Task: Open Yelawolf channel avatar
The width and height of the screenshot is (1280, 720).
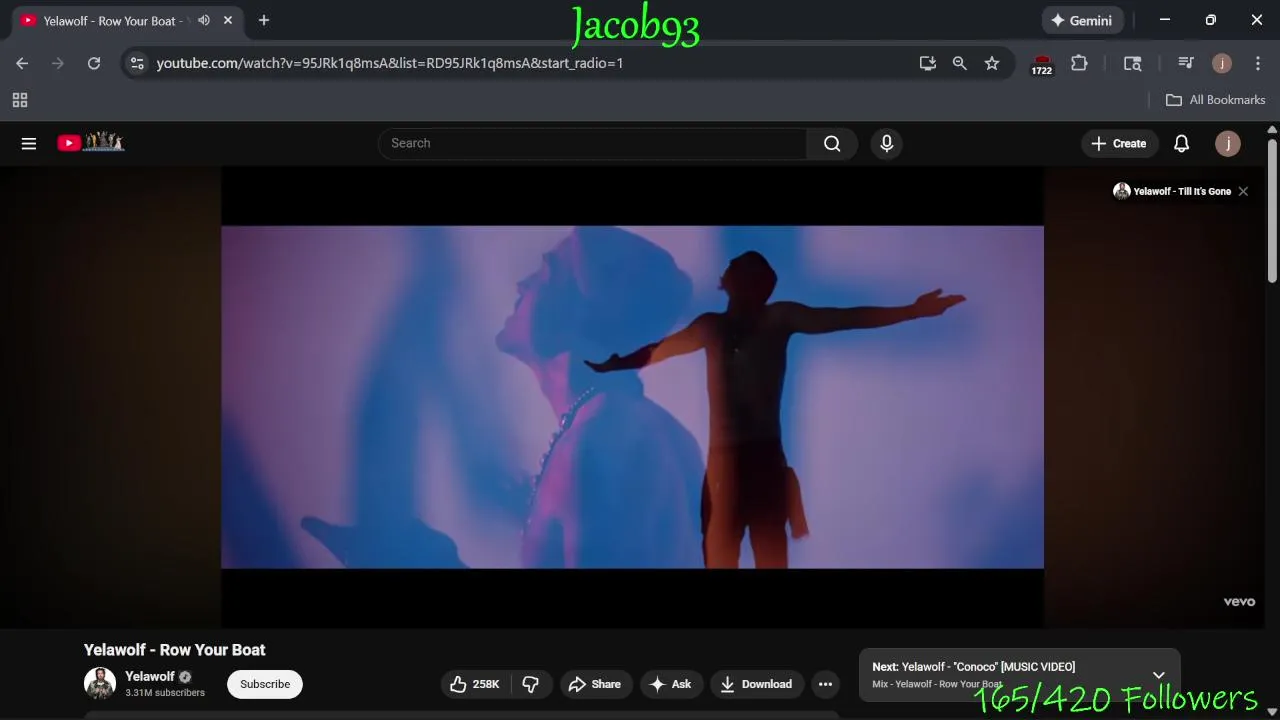Action: (x=100, y=683)
